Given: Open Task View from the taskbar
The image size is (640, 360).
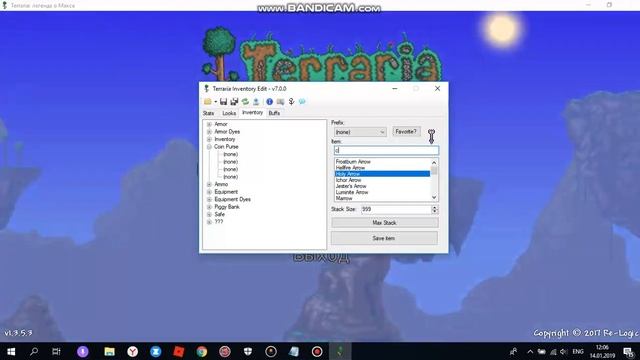Looking at the screenshot, I should point(56,351).
